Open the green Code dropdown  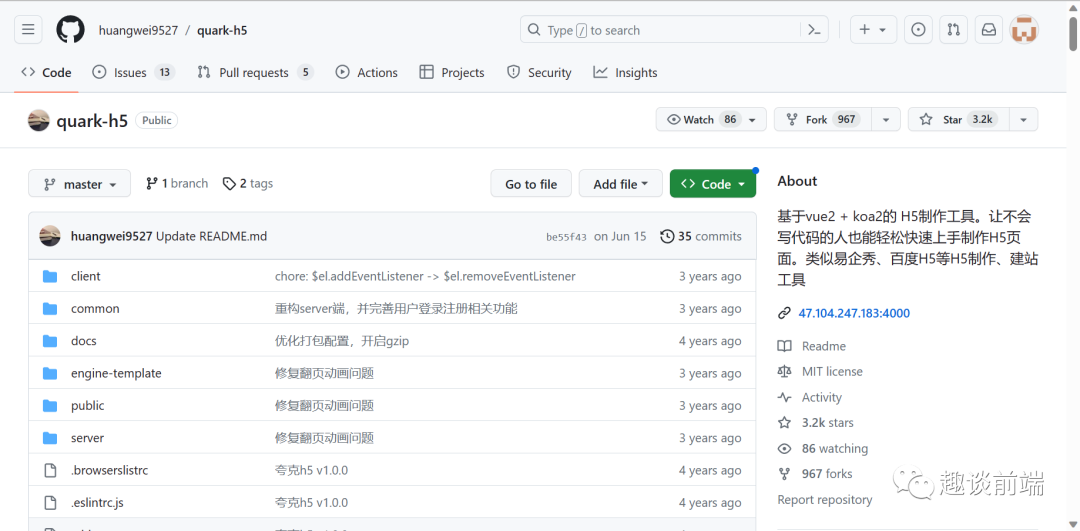(712, 184)
